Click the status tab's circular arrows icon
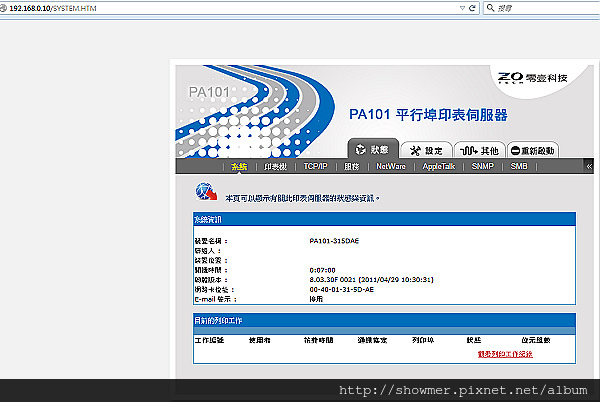600x402 pixels. (x=360, y=150)
